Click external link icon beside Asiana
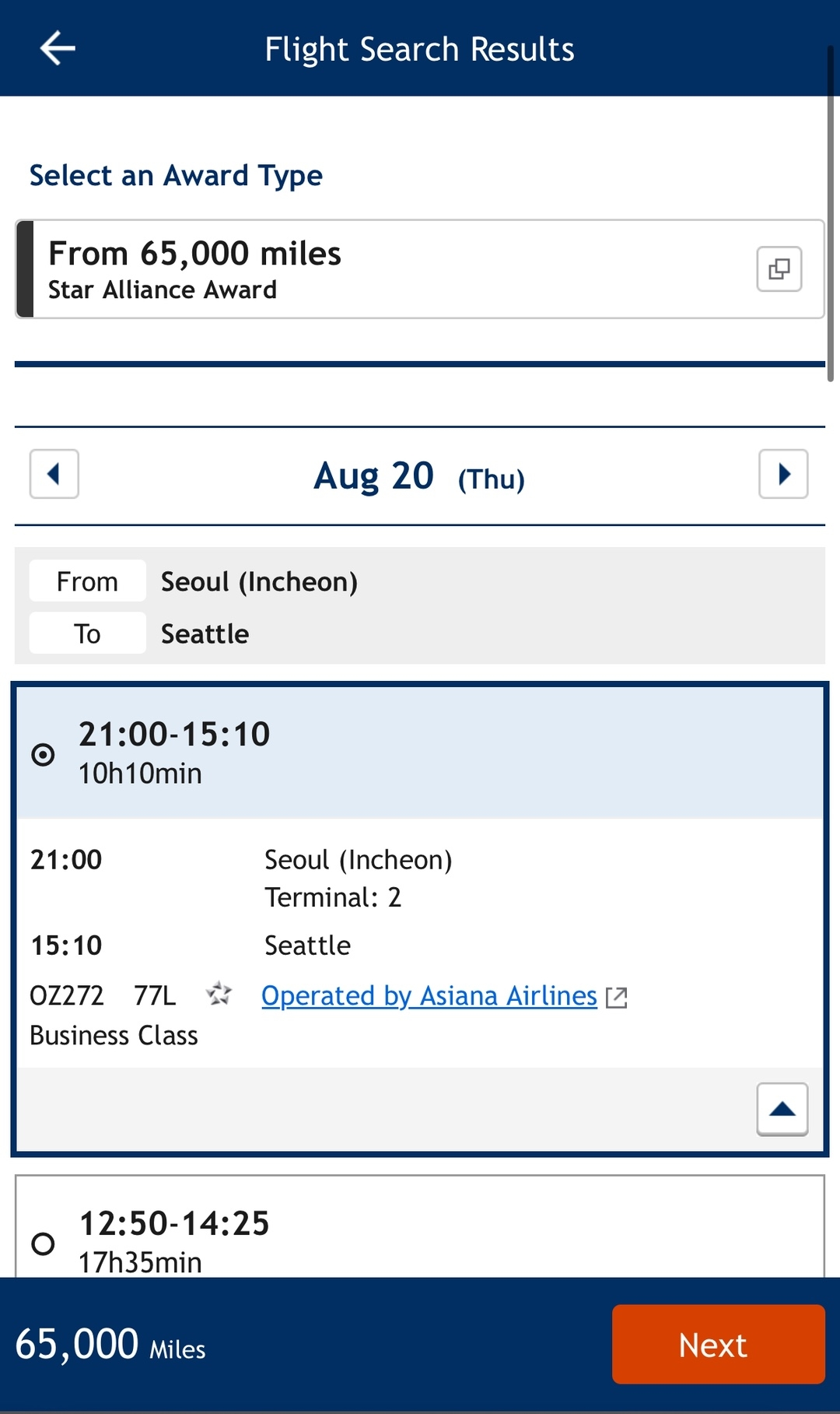The height and width of the screenshot is (1414, 840). pyautogui.click(x=617, y=998)
